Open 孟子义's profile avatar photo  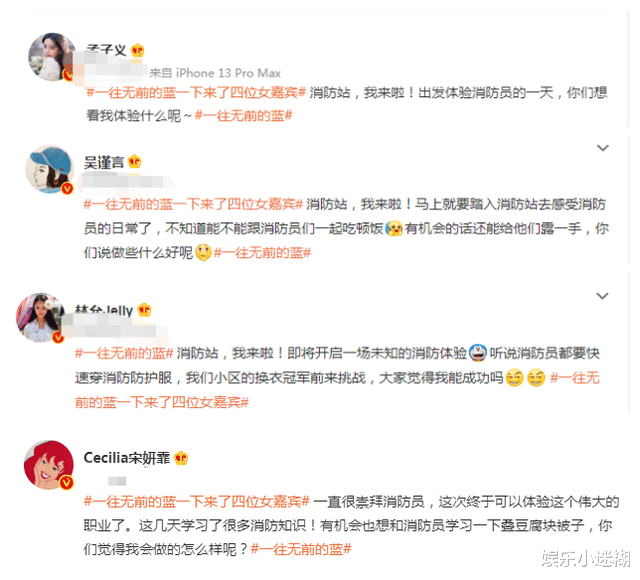coord(52,57)
